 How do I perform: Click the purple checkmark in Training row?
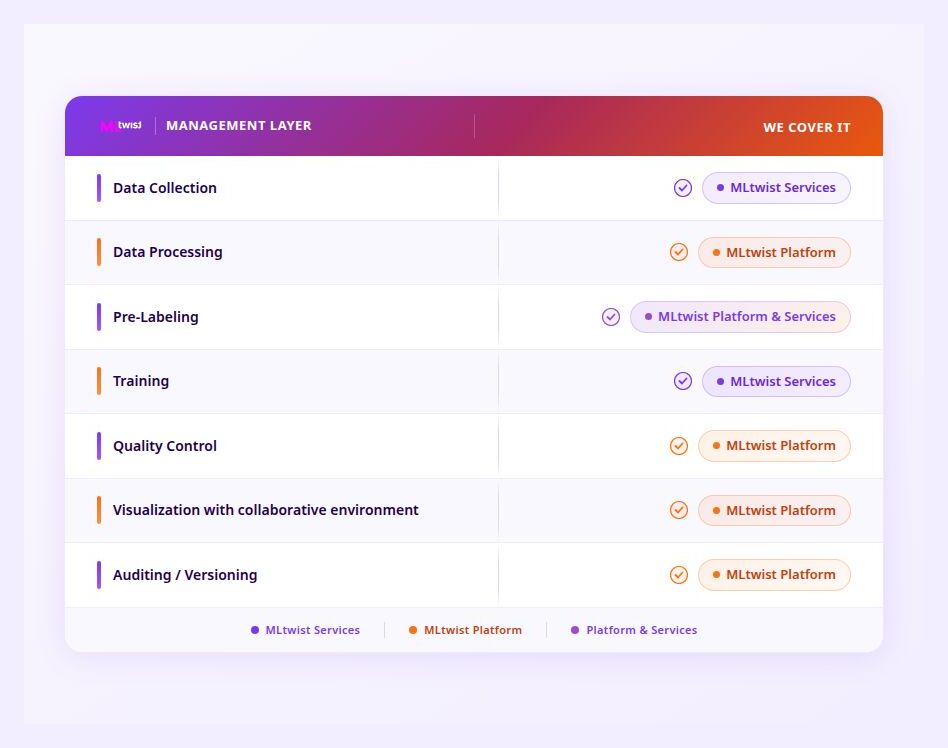683,381
